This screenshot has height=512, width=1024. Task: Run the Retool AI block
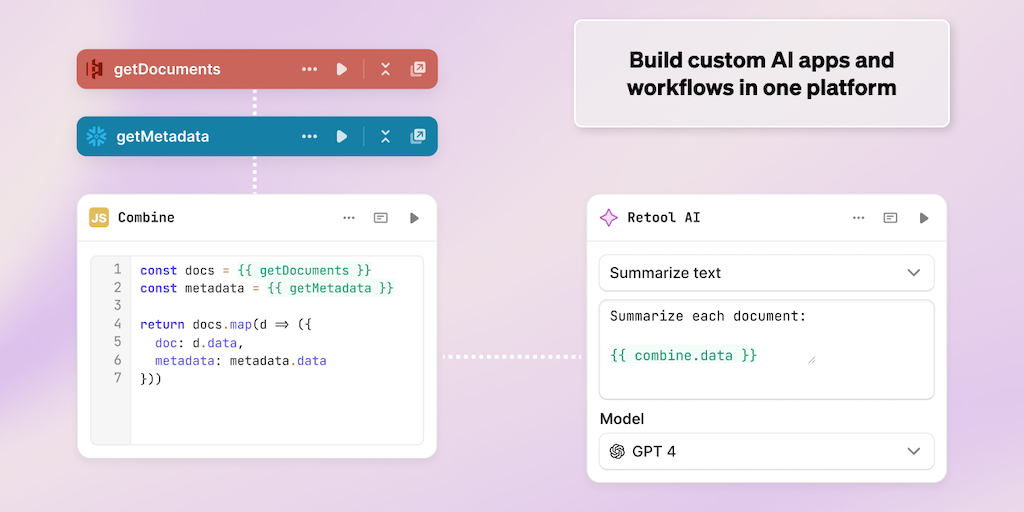(923, 217)
